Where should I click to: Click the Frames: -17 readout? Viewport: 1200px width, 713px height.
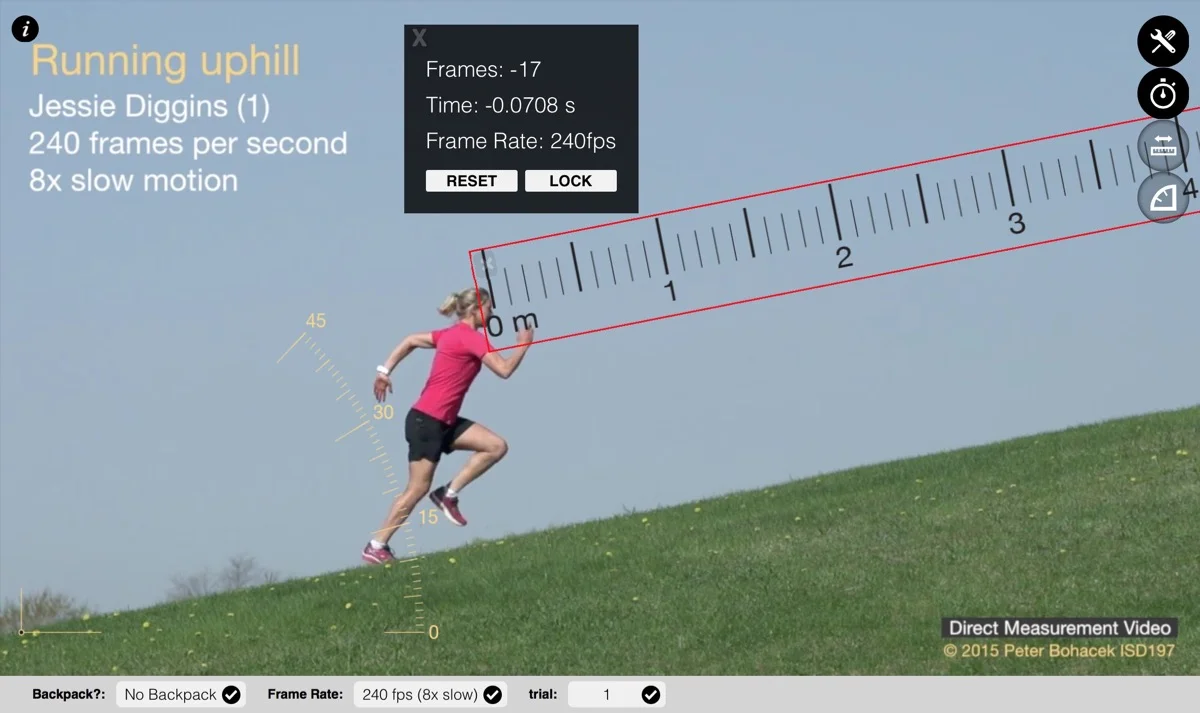[483, 70]
